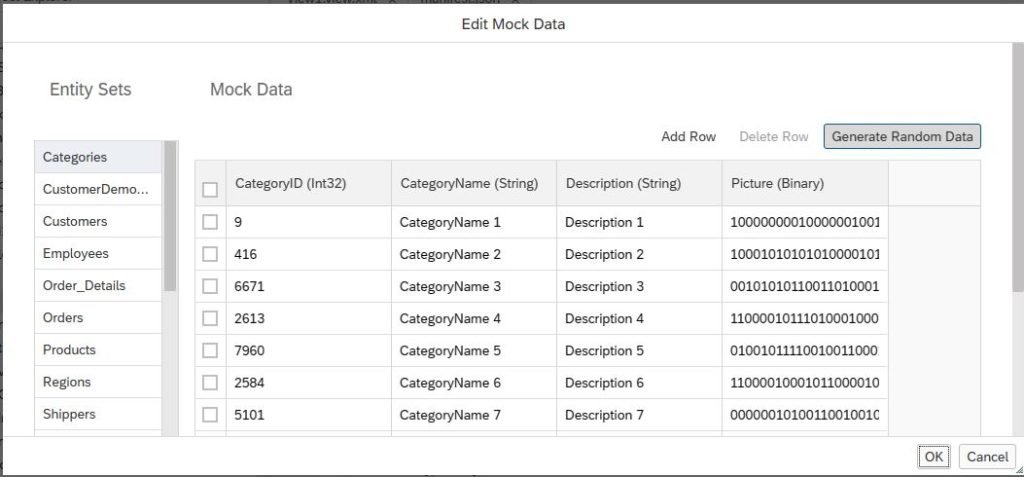Click Delete Row button

click(x=773, y=137)
